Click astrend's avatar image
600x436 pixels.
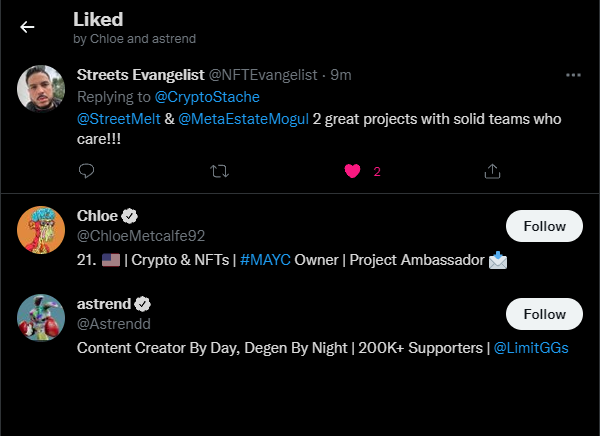[x=42, y=320]
